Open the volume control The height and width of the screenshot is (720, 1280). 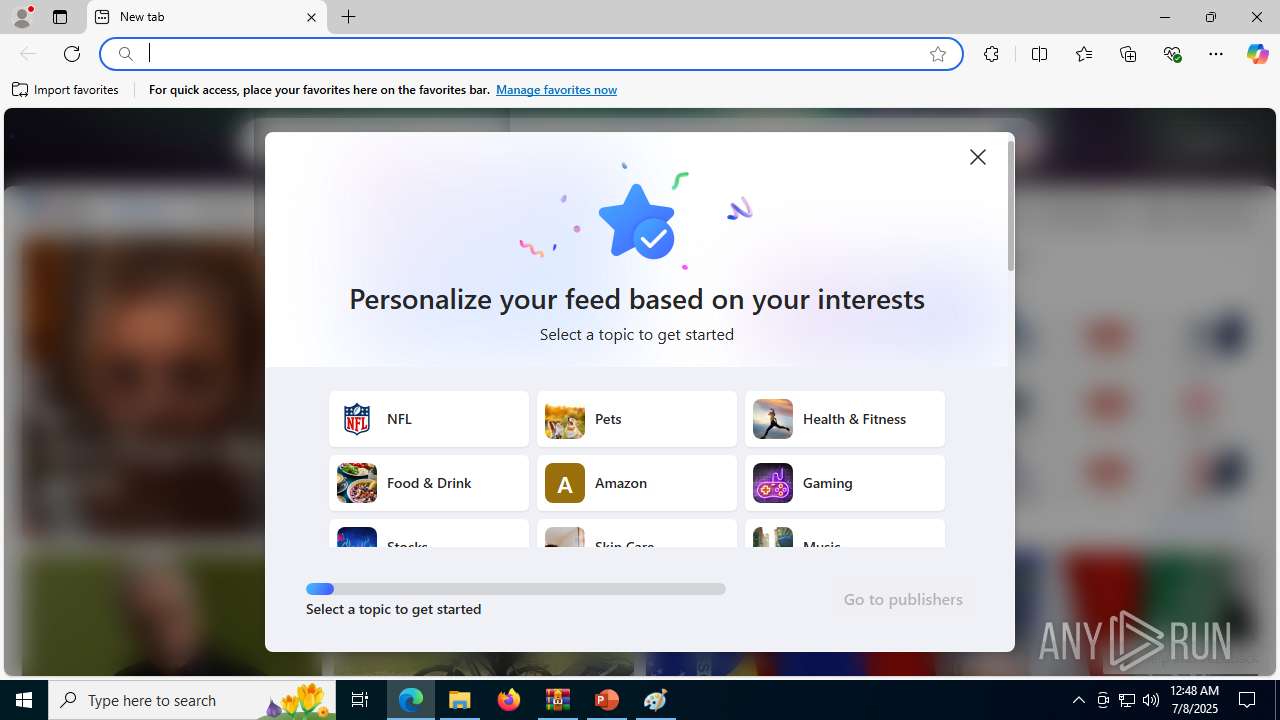[1151, 700]
